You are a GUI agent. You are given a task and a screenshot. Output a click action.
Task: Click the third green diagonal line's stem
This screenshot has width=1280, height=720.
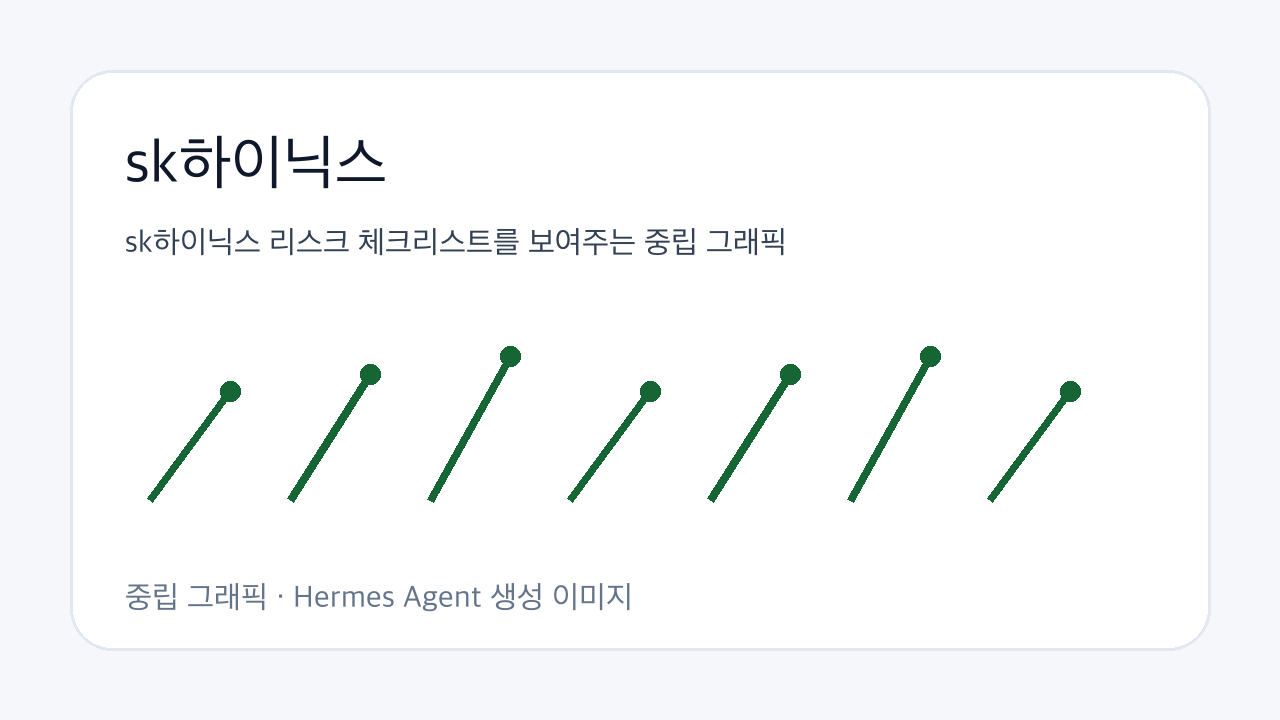tap(470, 428)
